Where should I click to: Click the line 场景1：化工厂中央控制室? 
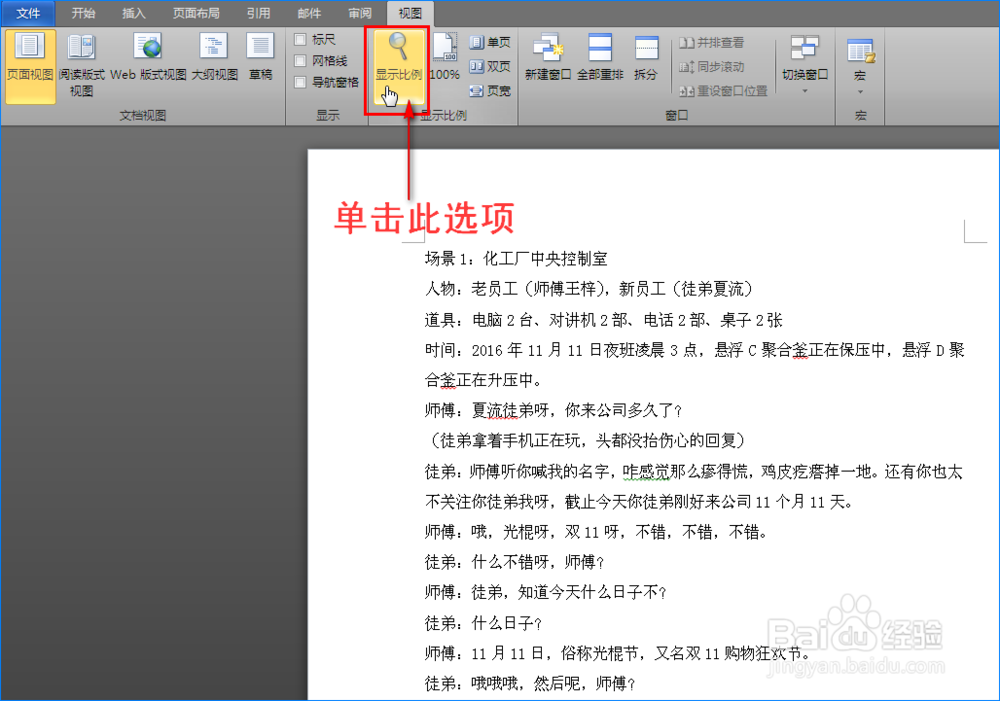(x=516, y=259)
